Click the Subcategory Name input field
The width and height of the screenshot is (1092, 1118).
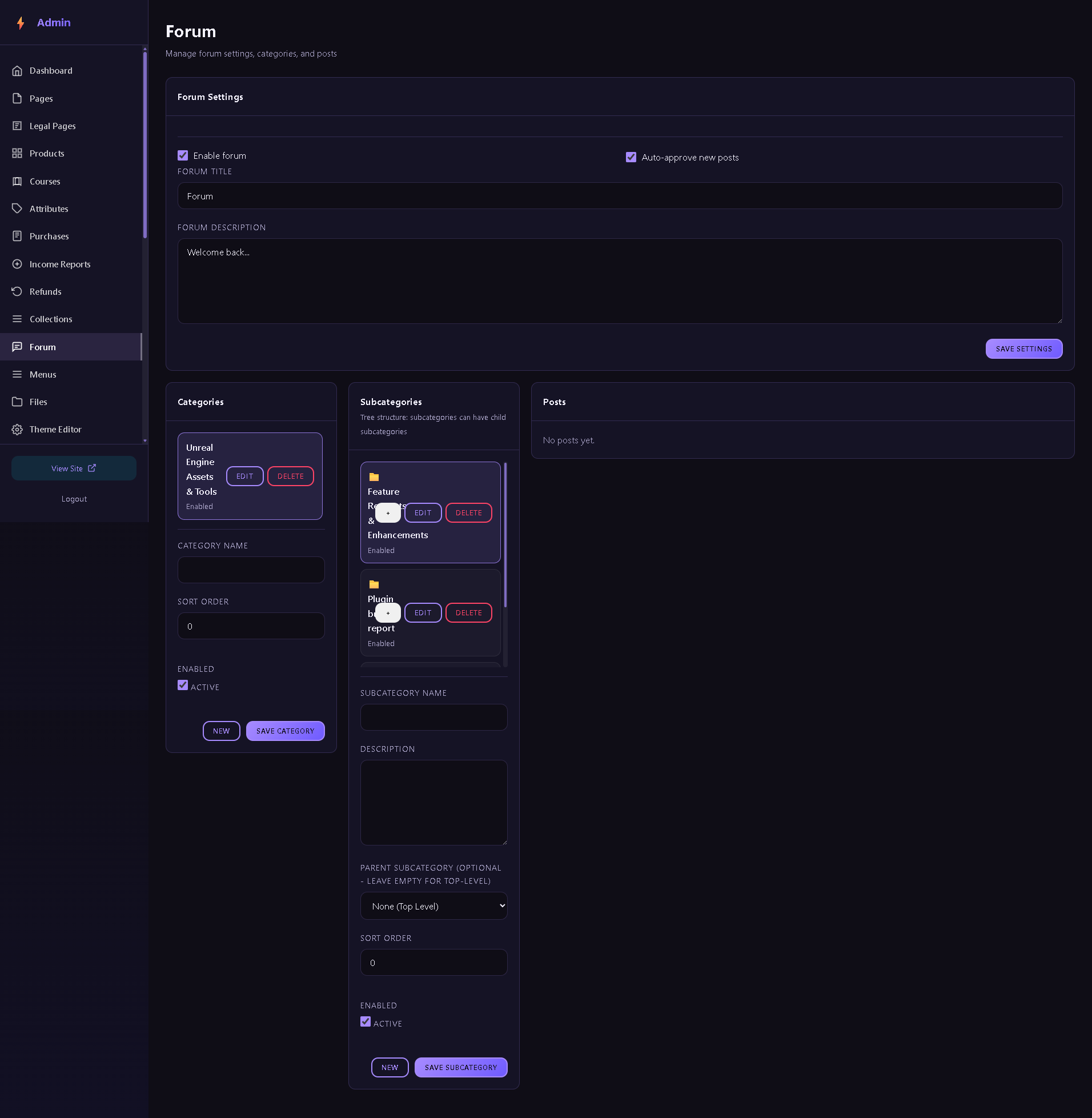433,718
